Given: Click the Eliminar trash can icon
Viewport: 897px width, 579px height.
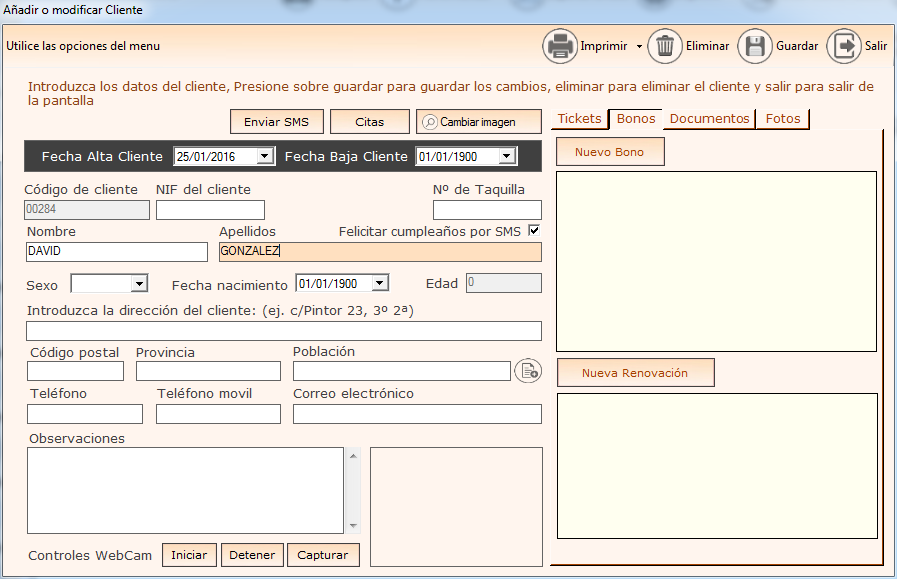Looking at the screenshot, I should [x=665, y=46].
